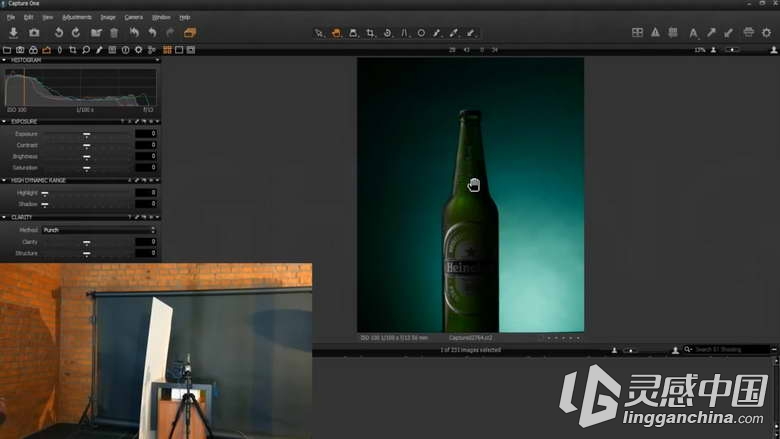This screenshot has width=780, height=439.
Task: Click the orange Process/variants icon
Action: click(x=190, y=33)
